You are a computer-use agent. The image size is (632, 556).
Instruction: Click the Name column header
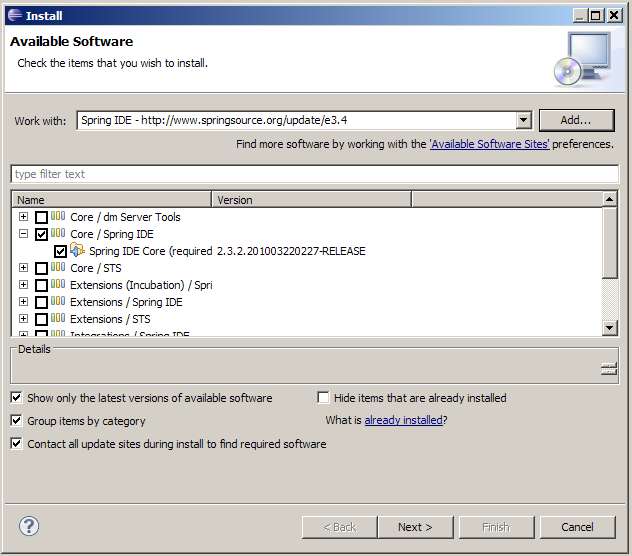(x=112, y=200)
